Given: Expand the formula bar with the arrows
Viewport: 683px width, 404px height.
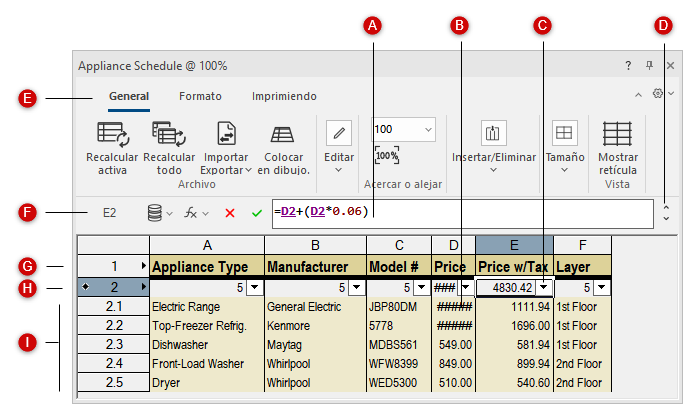Looking at the screenshot, I should tap(666, 213).
